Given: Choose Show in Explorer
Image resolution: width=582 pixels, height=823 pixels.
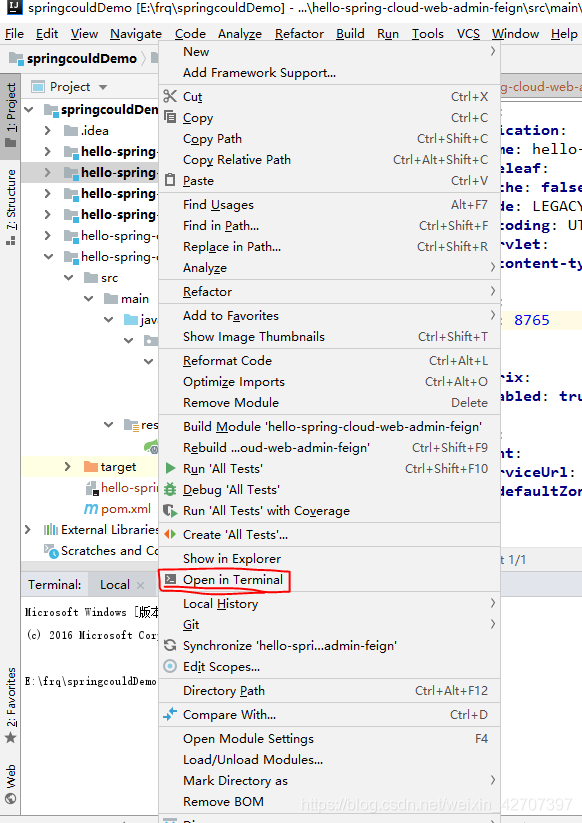Looking at the screenshot, I should pyautogui.click(x=329, y=558).
